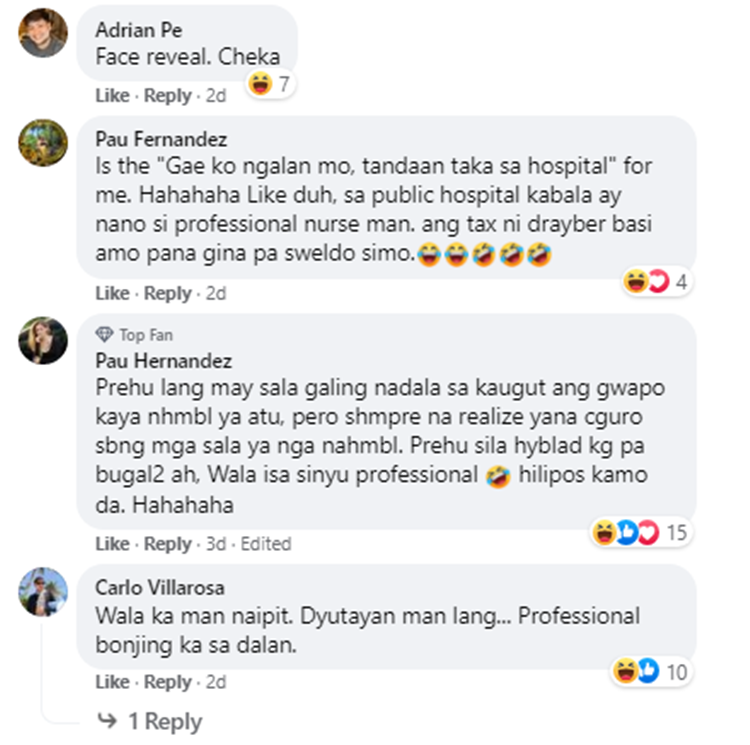Like Pau Fernandez's comment
This screenshot has height=745, width=750.
112,293
